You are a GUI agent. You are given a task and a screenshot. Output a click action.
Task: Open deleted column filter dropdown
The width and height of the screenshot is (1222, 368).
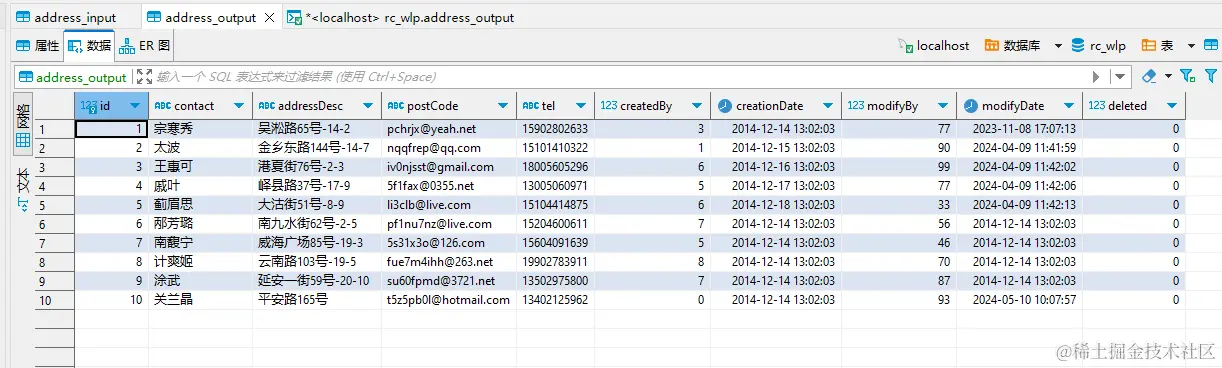pyautogui.click(x=1173, y=106)
